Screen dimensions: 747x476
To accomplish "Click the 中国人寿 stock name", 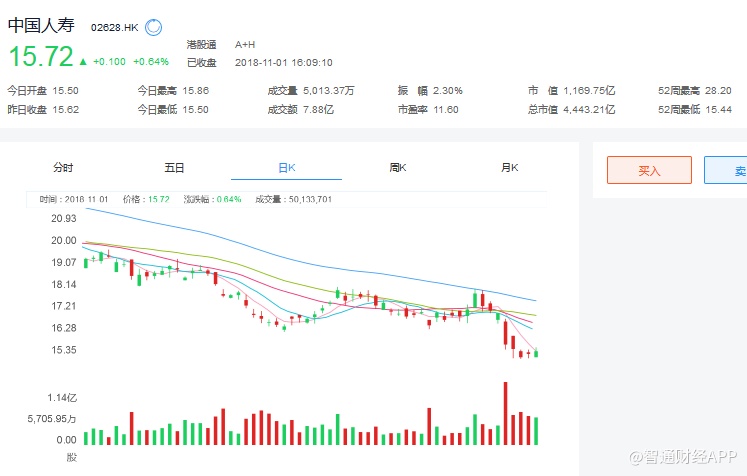I will [42, 27].
